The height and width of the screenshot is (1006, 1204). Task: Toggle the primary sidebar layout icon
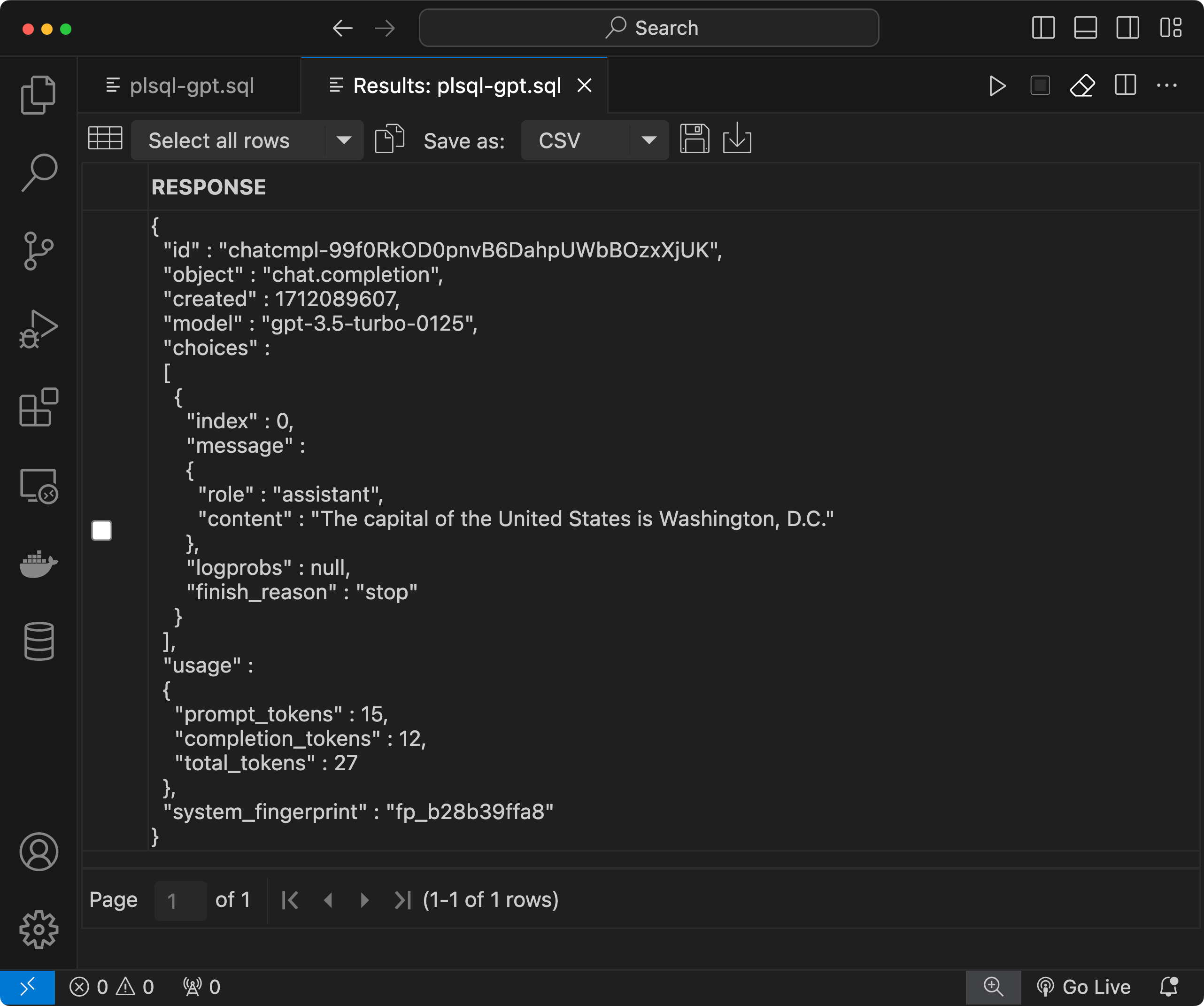[1043, 28]
